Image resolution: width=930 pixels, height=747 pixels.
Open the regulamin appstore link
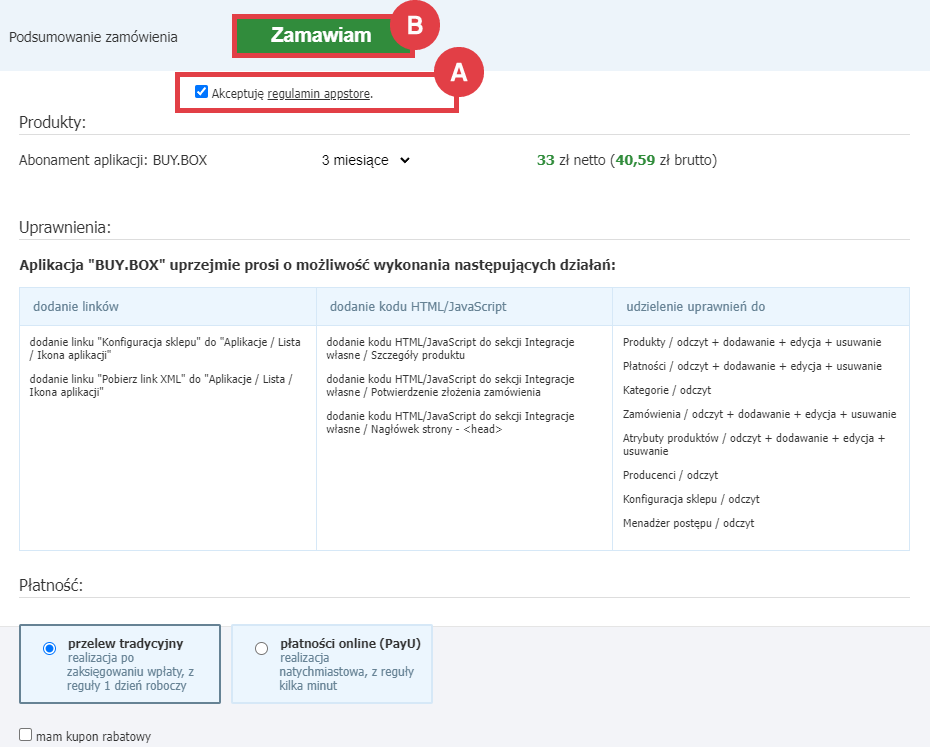[x=319, y=93]
